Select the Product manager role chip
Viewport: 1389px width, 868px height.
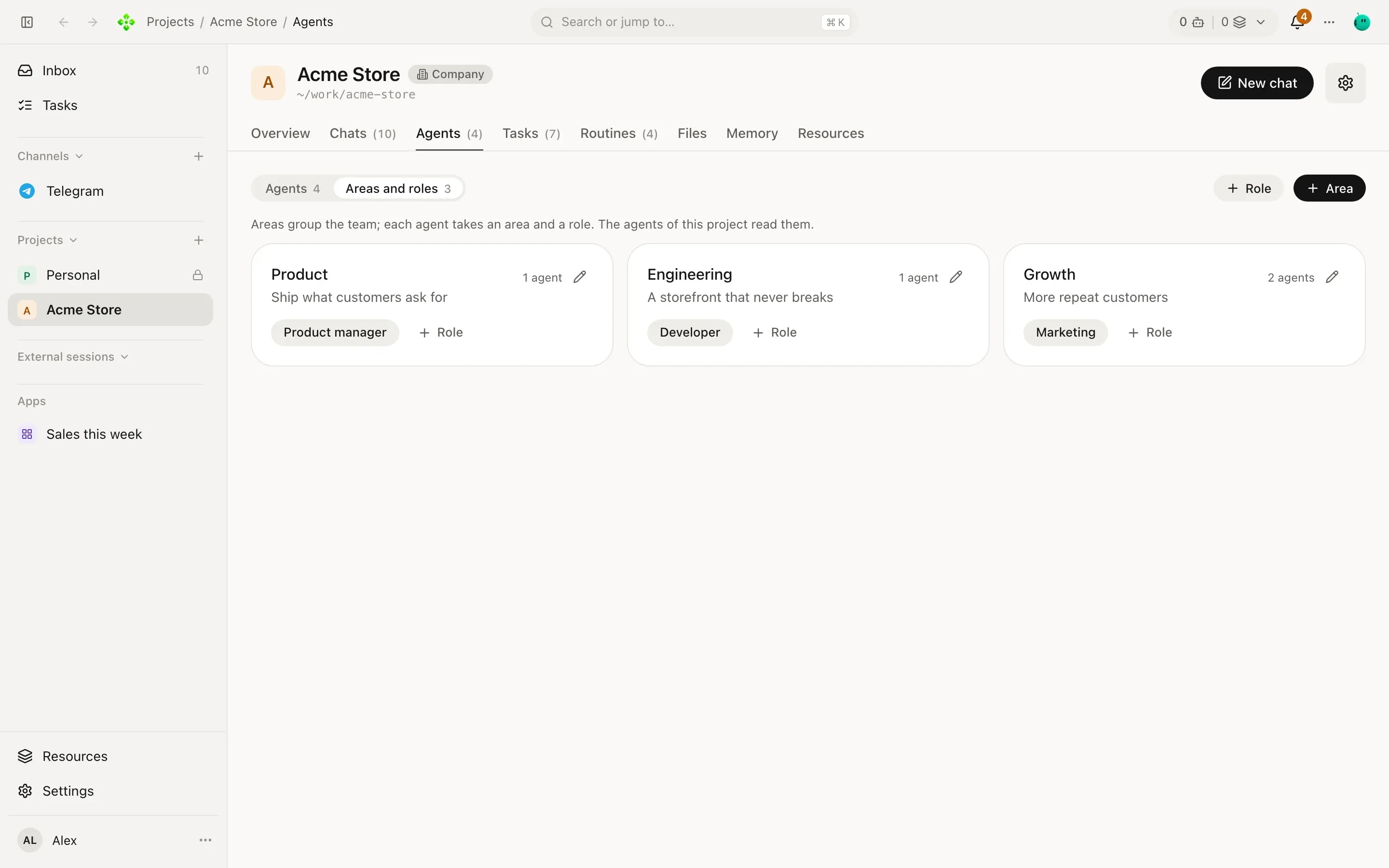pyautogui.click(x=335, y=332)
